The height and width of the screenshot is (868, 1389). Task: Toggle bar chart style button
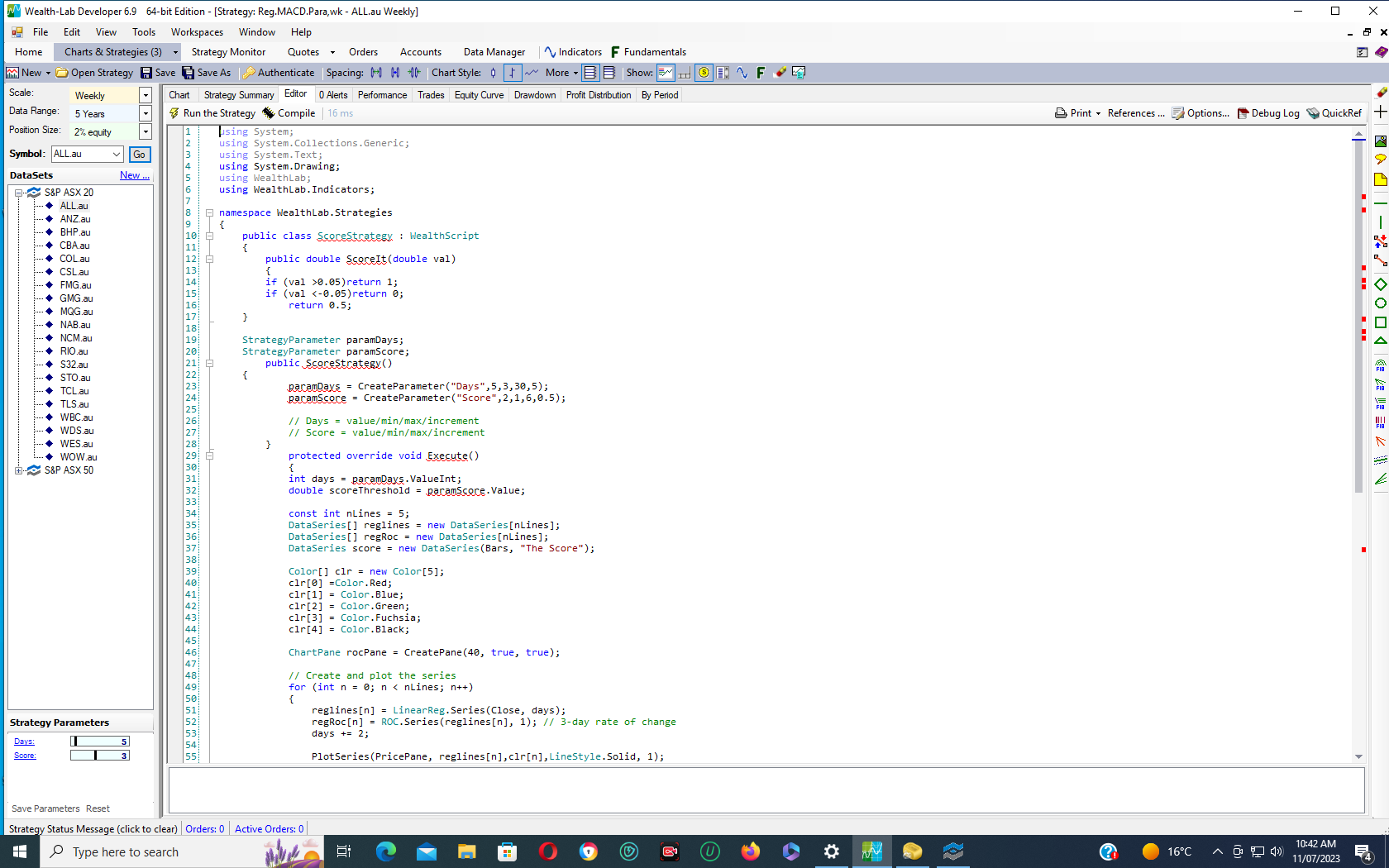click(512, 73)
